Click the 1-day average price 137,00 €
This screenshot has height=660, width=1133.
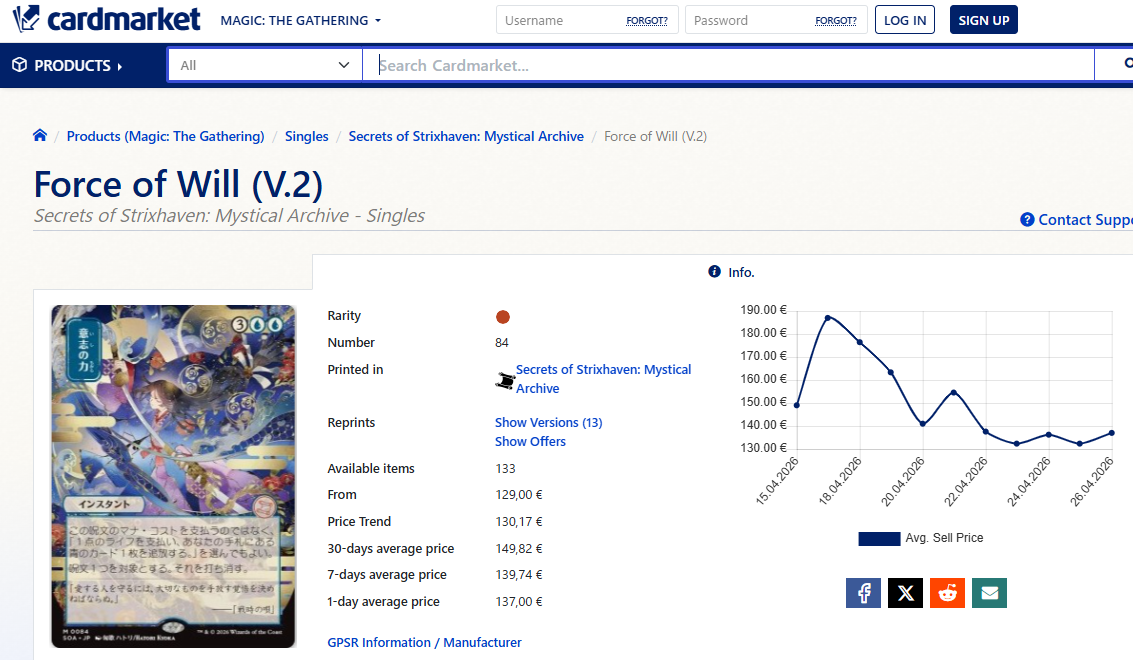(519, 601)
